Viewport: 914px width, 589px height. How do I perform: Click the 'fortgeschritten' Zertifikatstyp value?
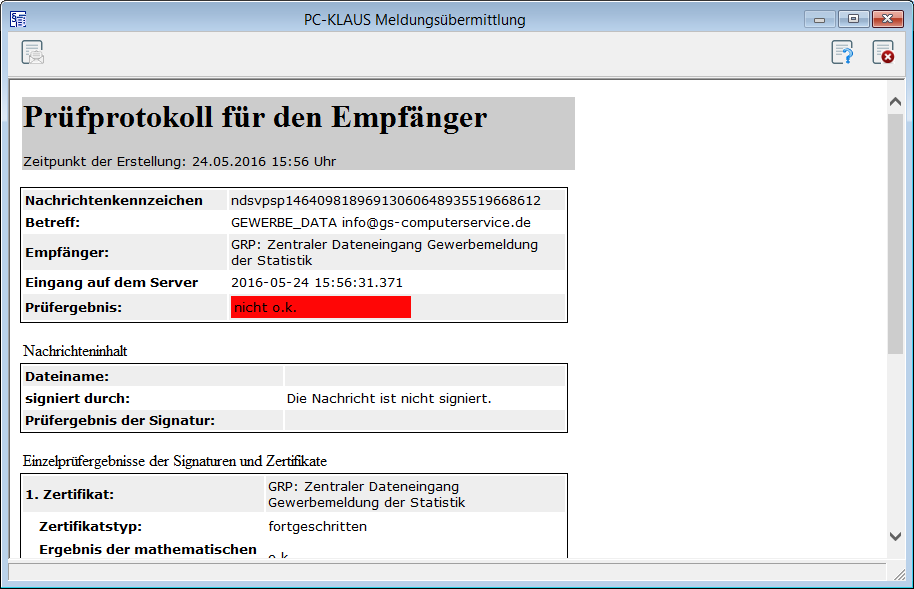[317, 526]
